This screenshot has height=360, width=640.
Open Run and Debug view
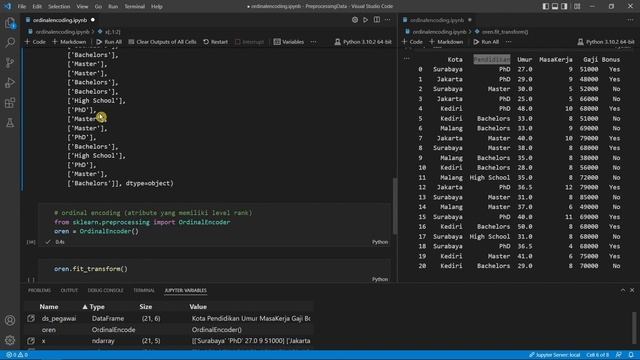(10, 83)
